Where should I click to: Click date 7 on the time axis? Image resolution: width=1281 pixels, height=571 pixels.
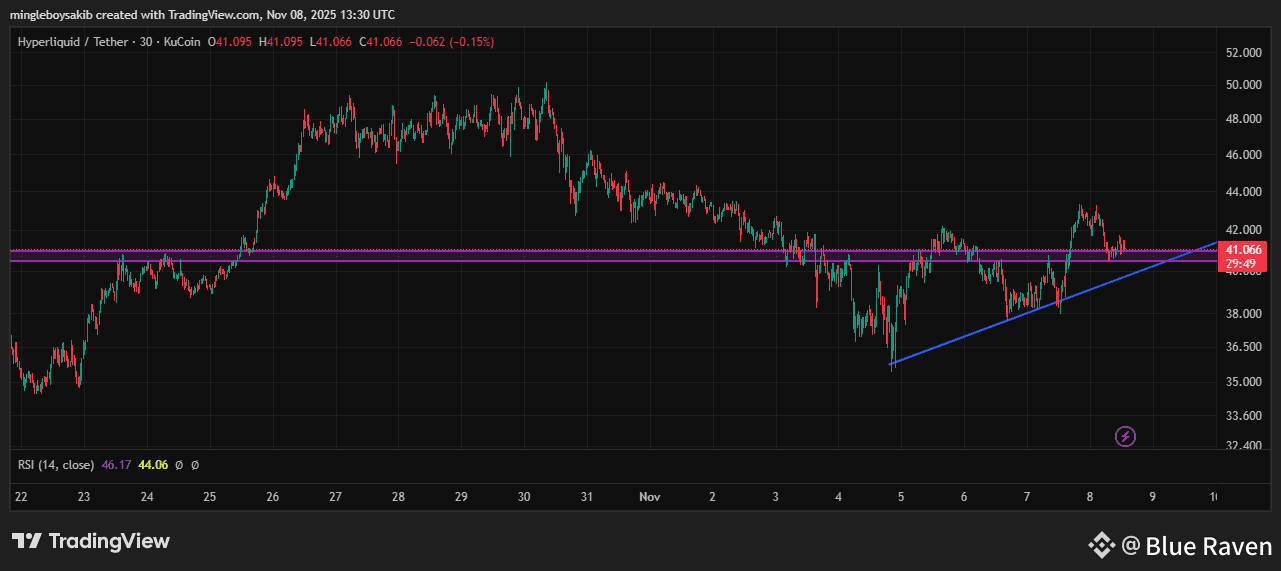point(1027,497)
